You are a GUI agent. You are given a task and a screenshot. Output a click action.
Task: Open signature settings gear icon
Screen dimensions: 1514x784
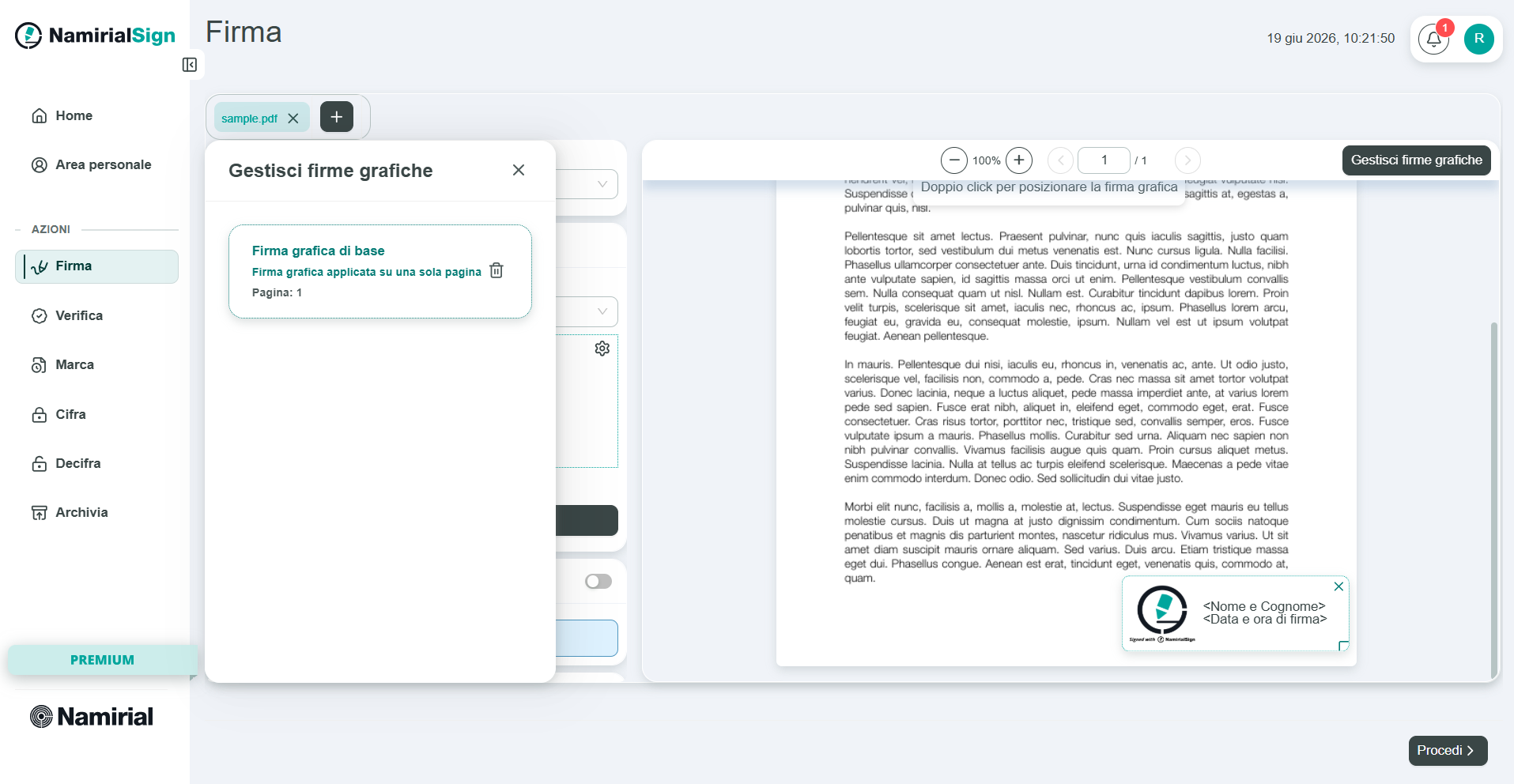click(602, 349)
